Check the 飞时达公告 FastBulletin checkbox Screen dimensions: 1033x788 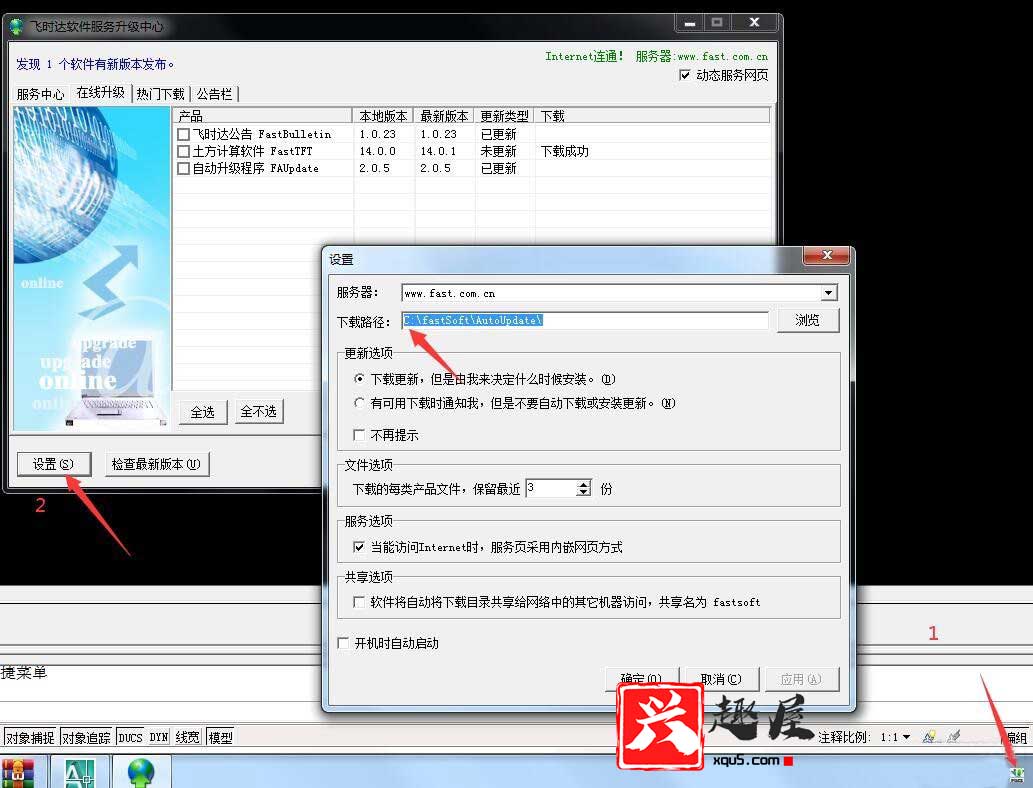[x=184, y=134]
